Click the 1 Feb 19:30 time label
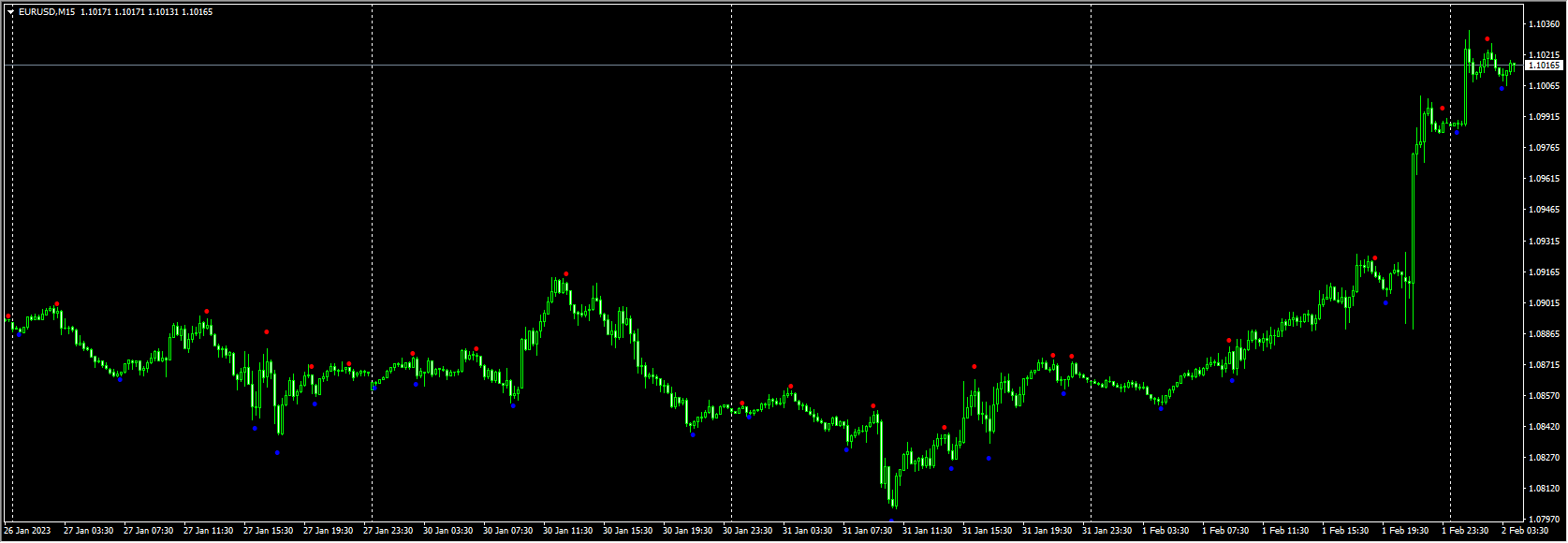This screenshot has width=1568, height=543. pos(1405,531)
